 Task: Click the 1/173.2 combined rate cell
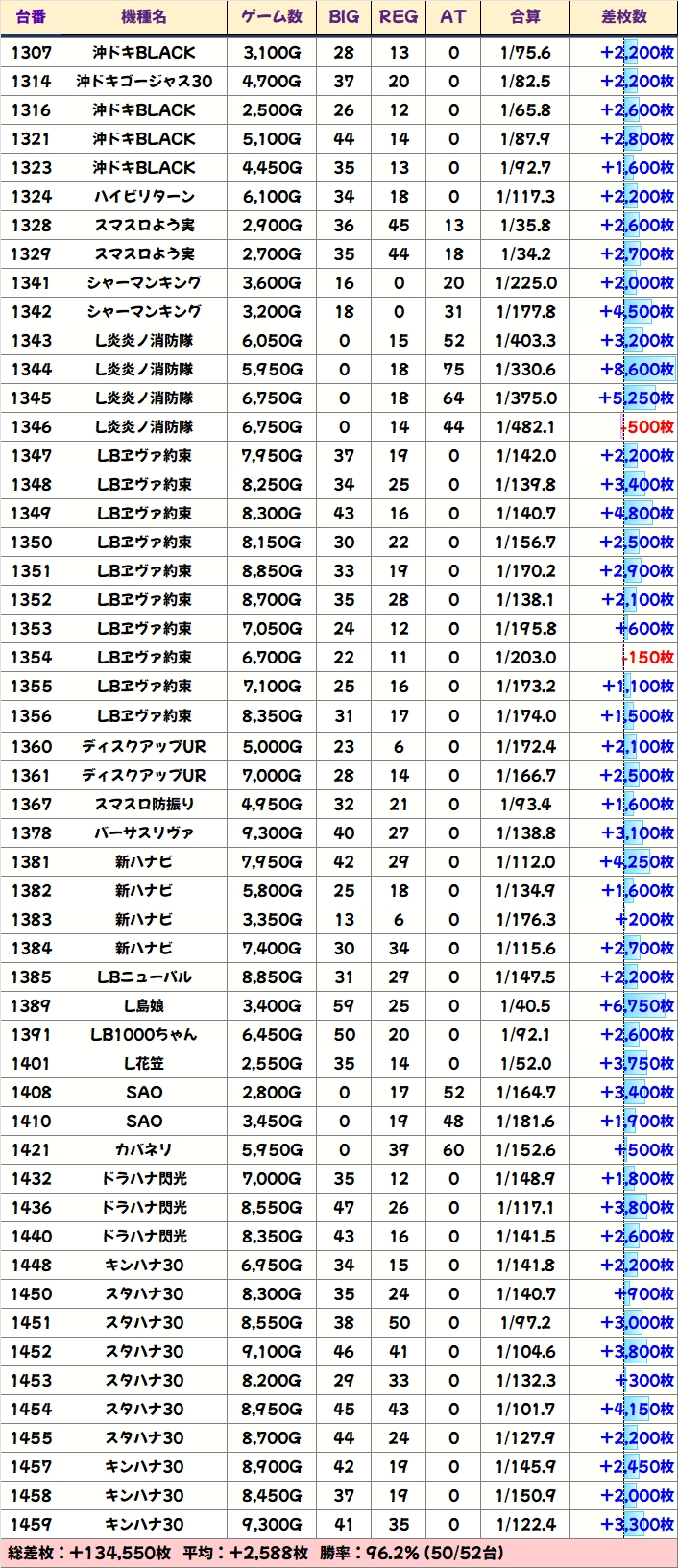point(525,687)
